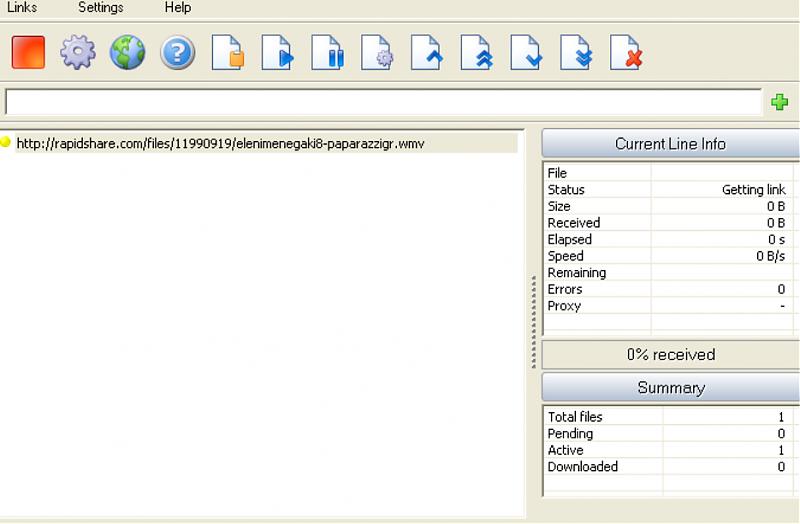The width and height of the screenshot is (800, 524).
Task: Click the 0% received progress bar
Action: point(670,355)
